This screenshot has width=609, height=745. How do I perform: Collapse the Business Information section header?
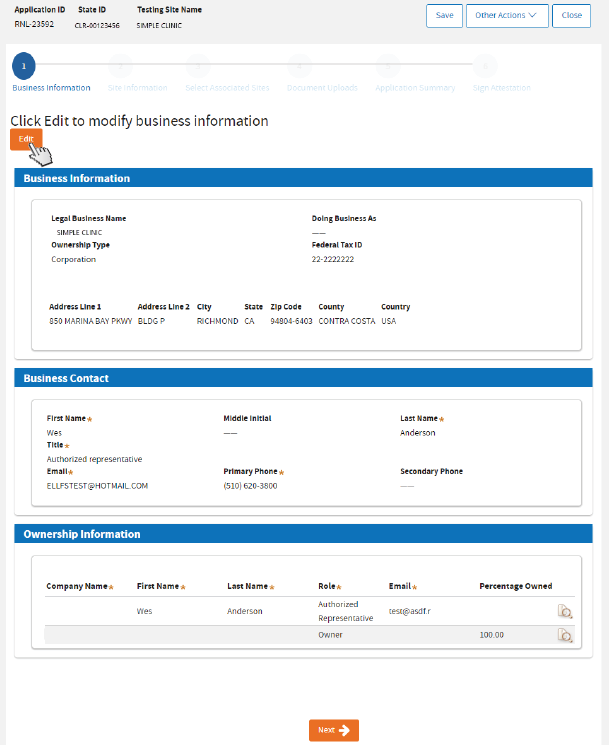[x=304, y=178]
